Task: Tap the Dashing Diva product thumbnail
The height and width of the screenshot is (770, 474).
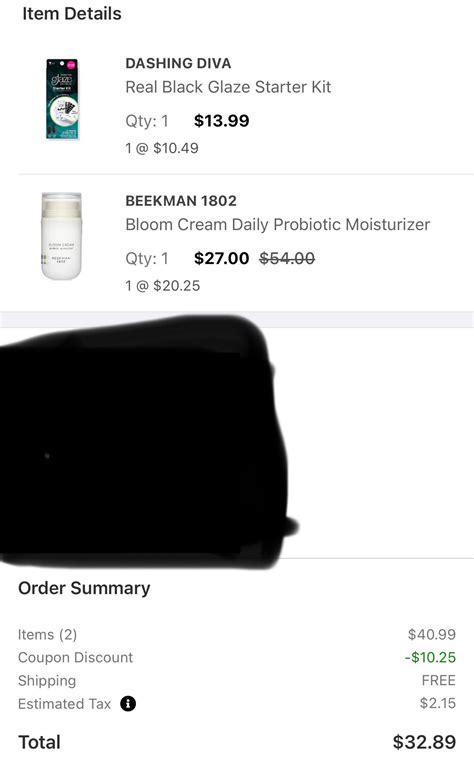Action: click(x=62, y=99)
